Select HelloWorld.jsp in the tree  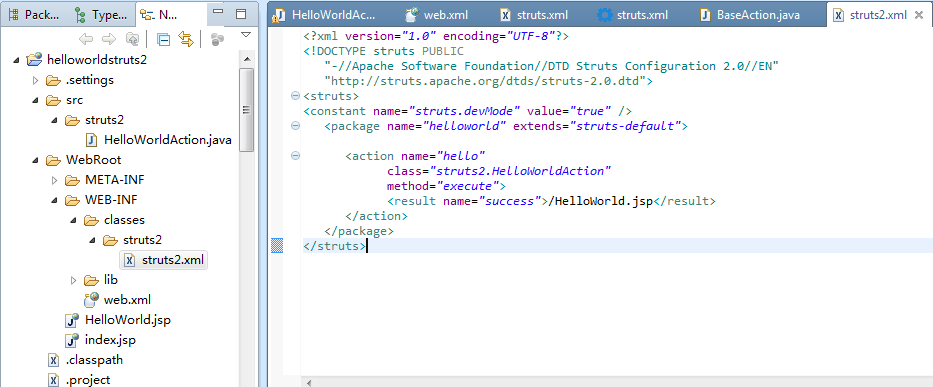tap(128, 320)
